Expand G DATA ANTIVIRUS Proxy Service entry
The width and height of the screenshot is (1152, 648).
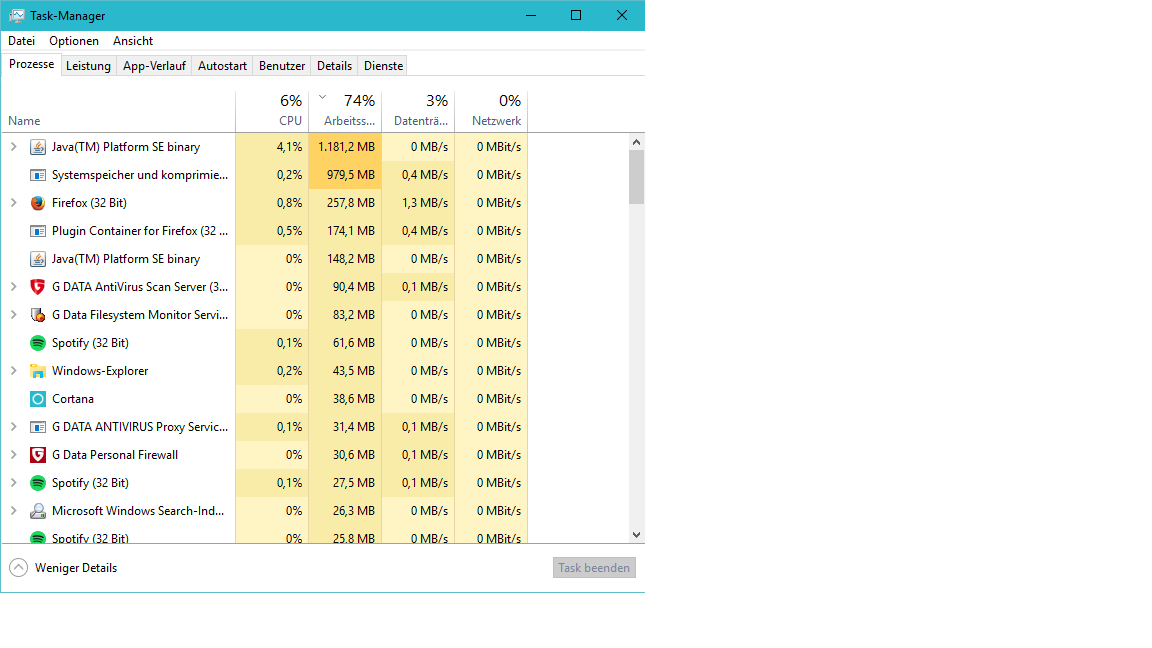point(13,427)
